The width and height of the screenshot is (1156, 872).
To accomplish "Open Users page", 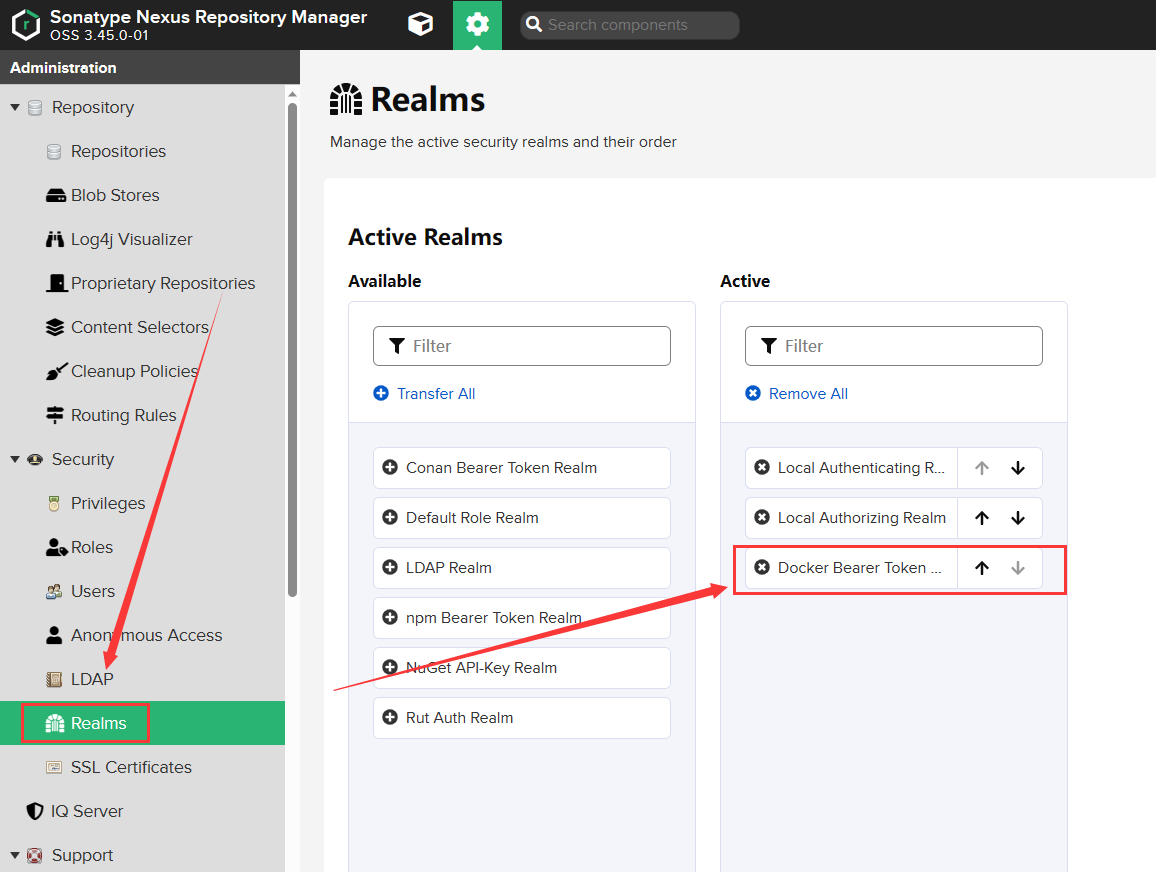I will 92,591.
